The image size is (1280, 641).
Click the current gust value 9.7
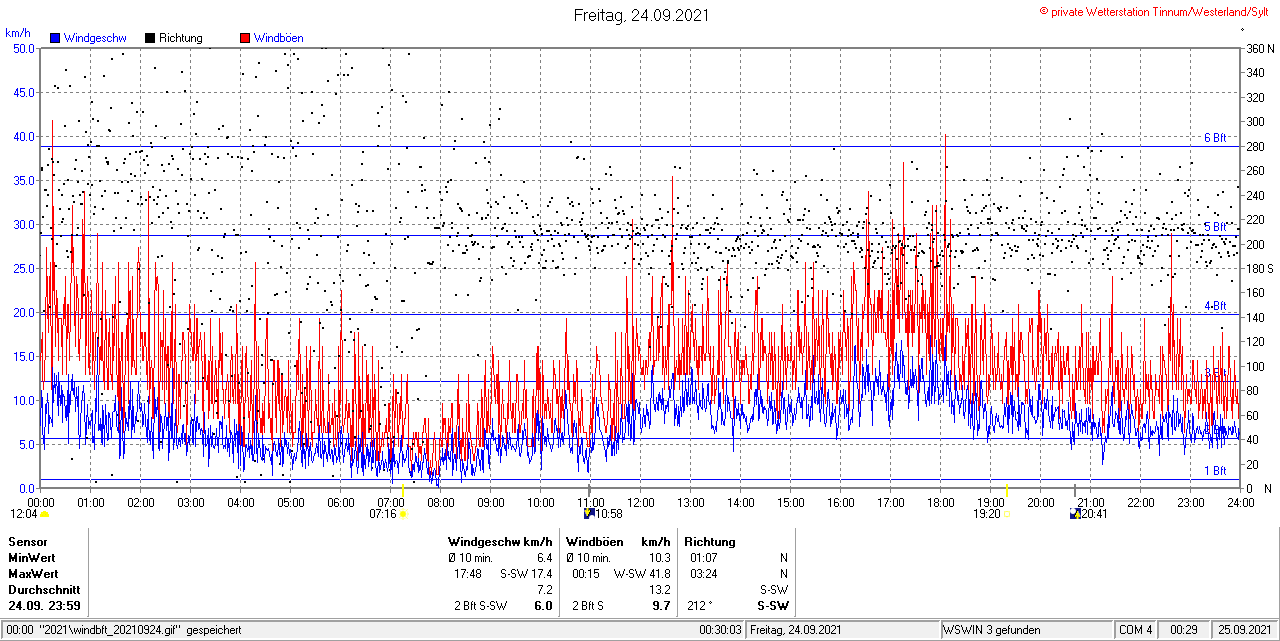tap(661, 606)
